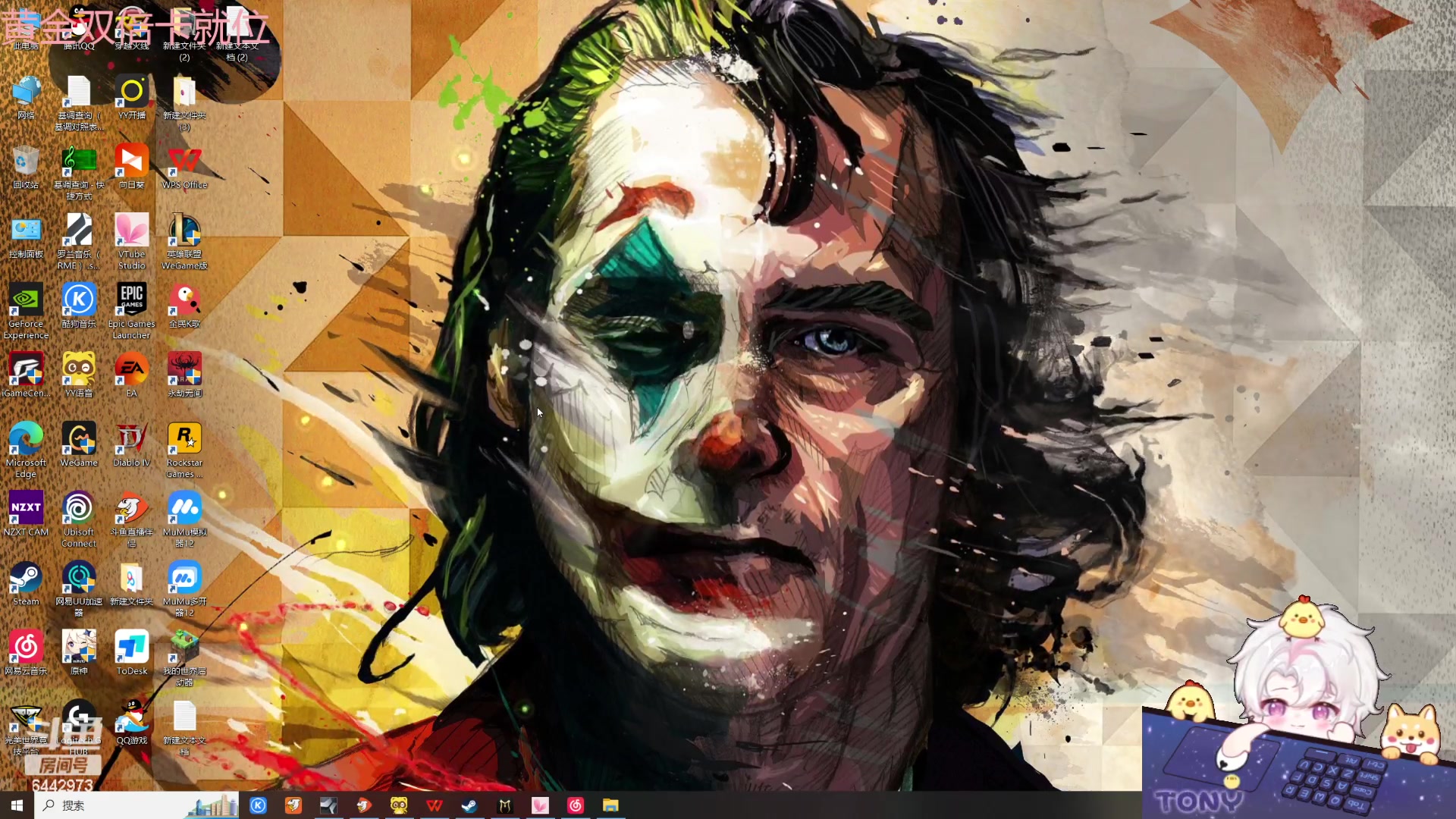Select the GeForce Experience desktop icon
The height and width of the screenshot is (819, 1456).
pos(26,312)
